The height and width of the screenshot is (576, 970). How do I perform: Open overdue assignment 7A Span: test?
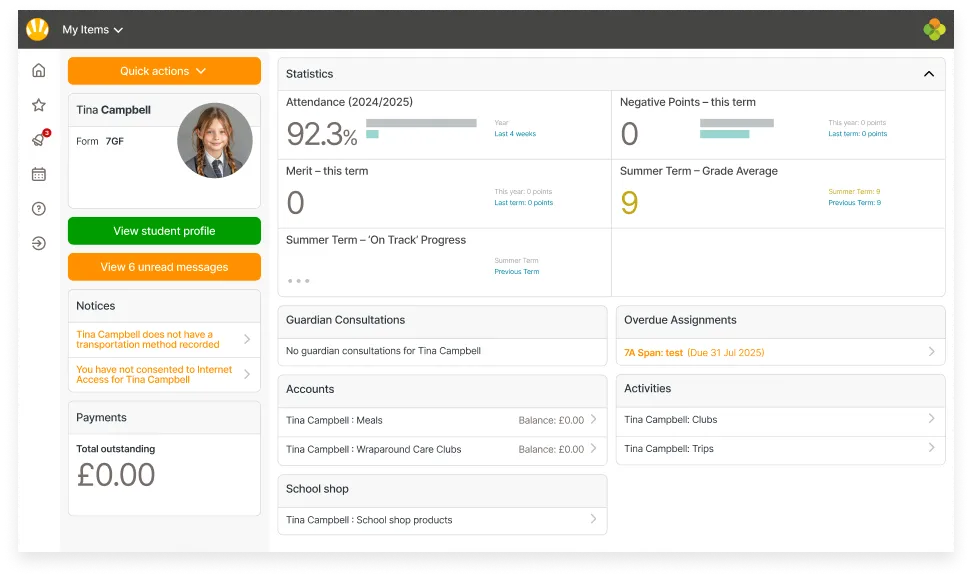click(x=780, y=352)
